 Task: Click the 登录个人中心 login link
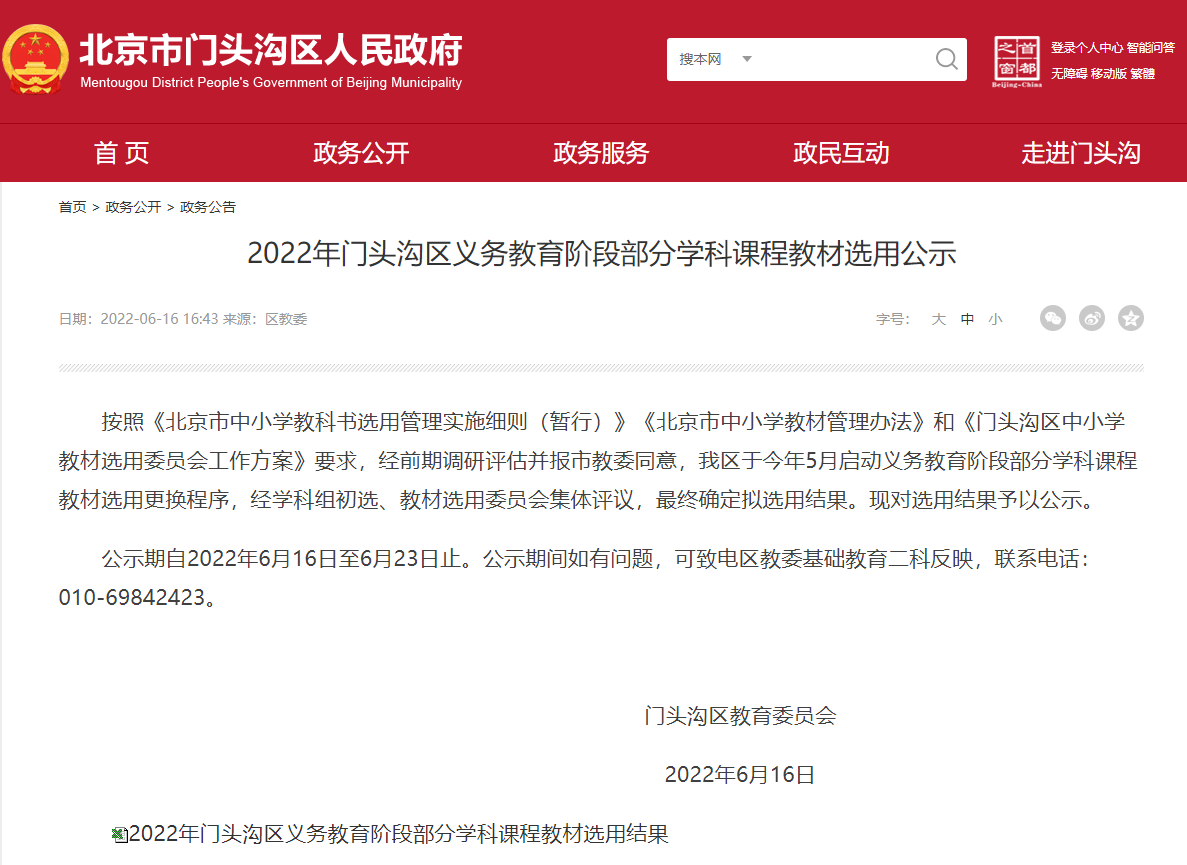(1086, 48)
